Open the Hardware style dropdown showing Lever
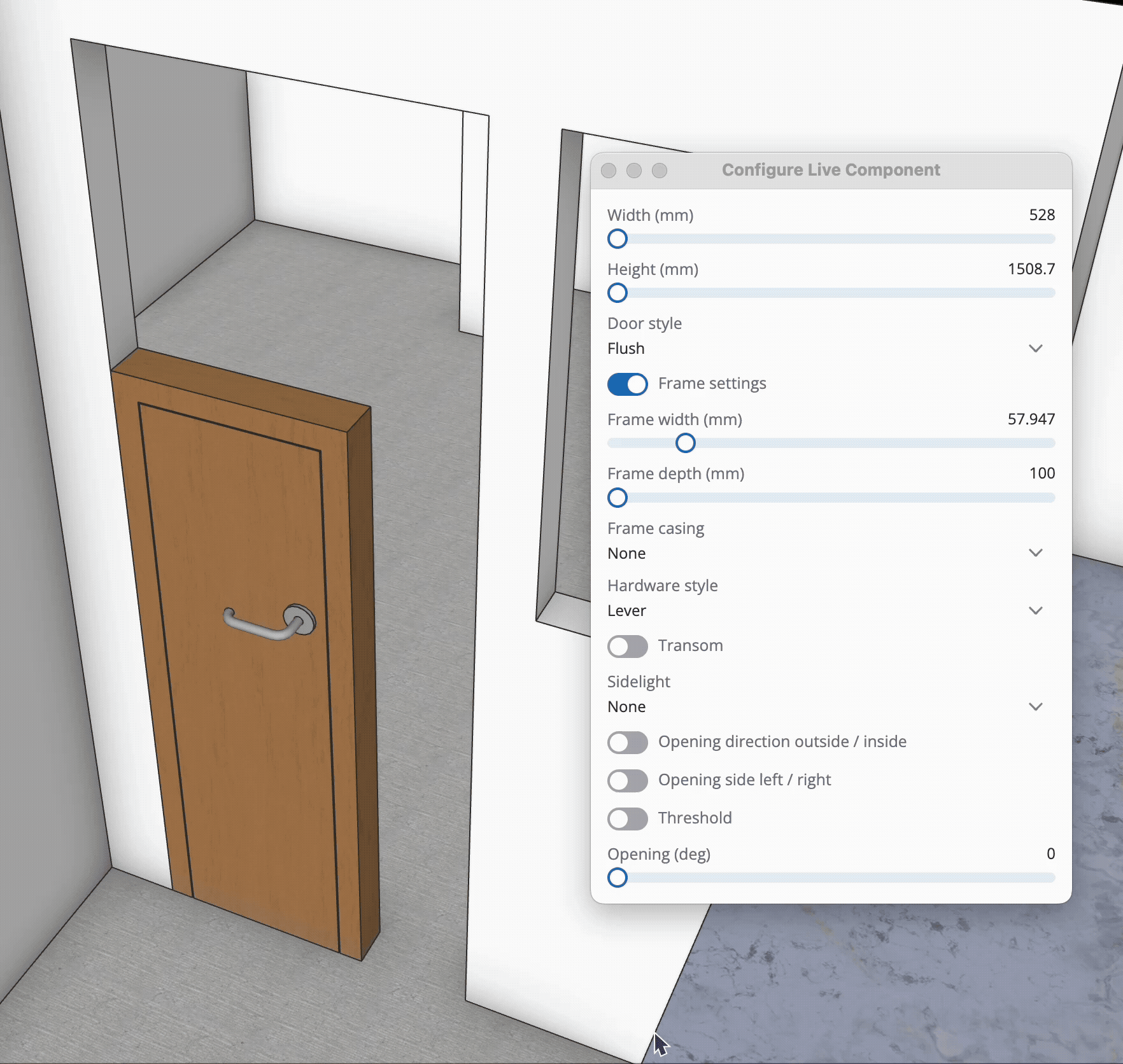This screenshot has height=1064, width=1123. [x=825, y=611]
